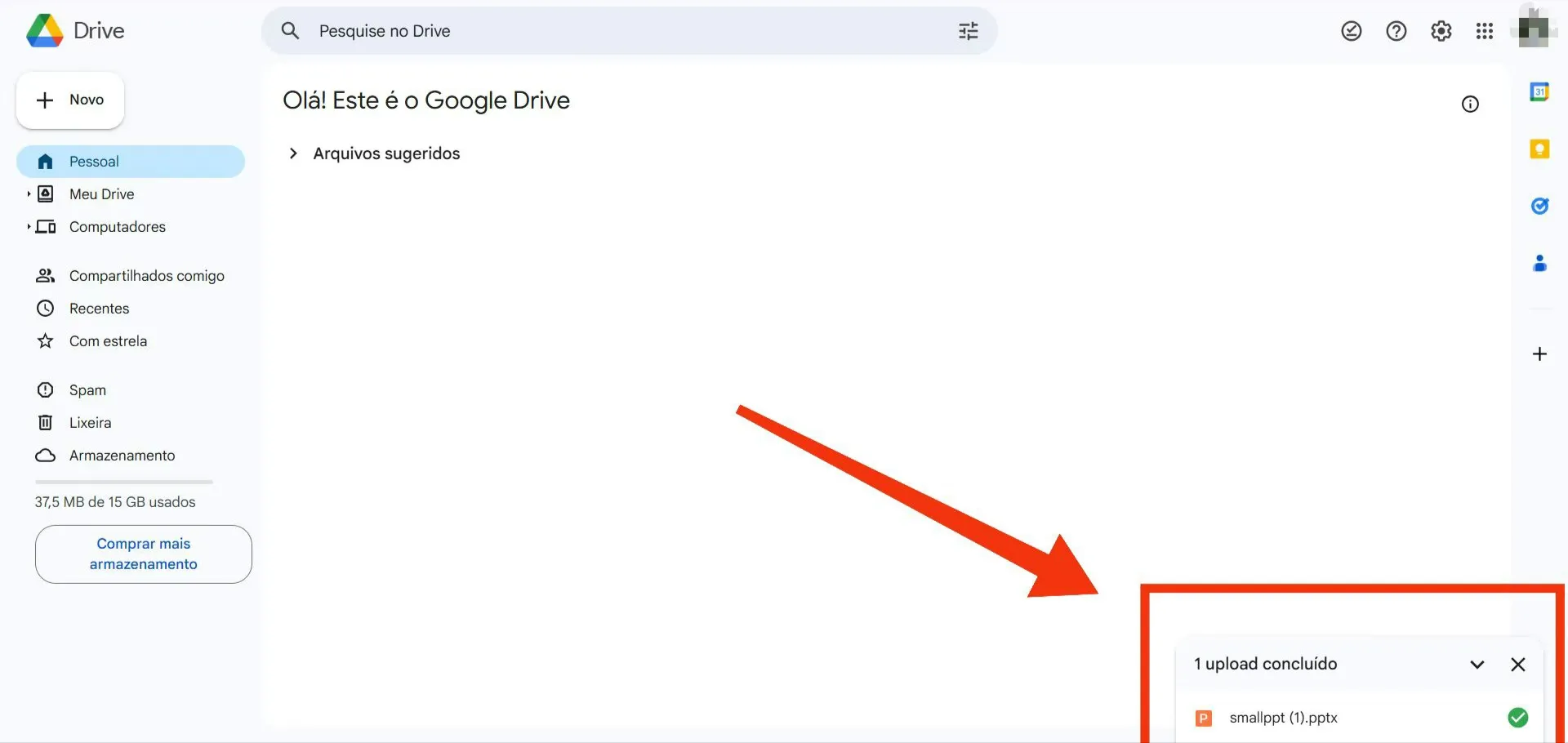Open the Google apps launcher grid
The width and height of the screenshot is (1568, 743).
tap(1485, 30)
